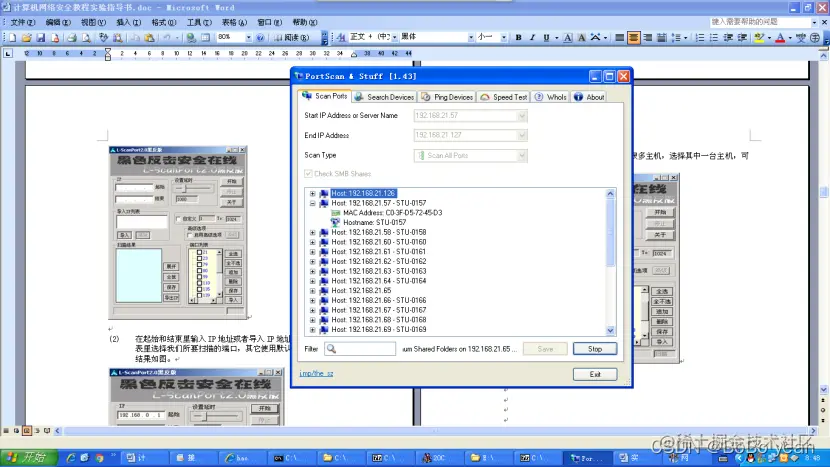Align text left in Word
This screenshot has width=830, height=467.
pos(619,38)
